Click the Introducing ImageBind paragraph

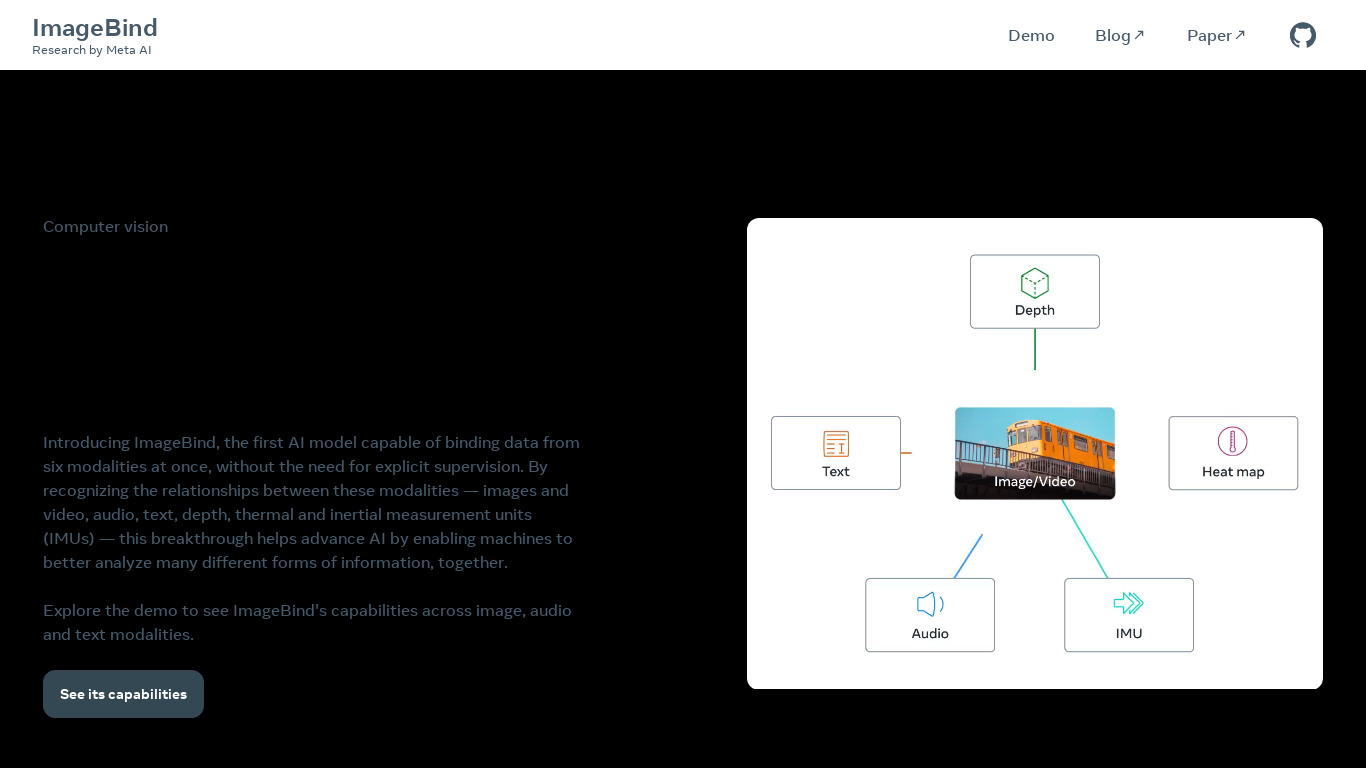[311, 502]
